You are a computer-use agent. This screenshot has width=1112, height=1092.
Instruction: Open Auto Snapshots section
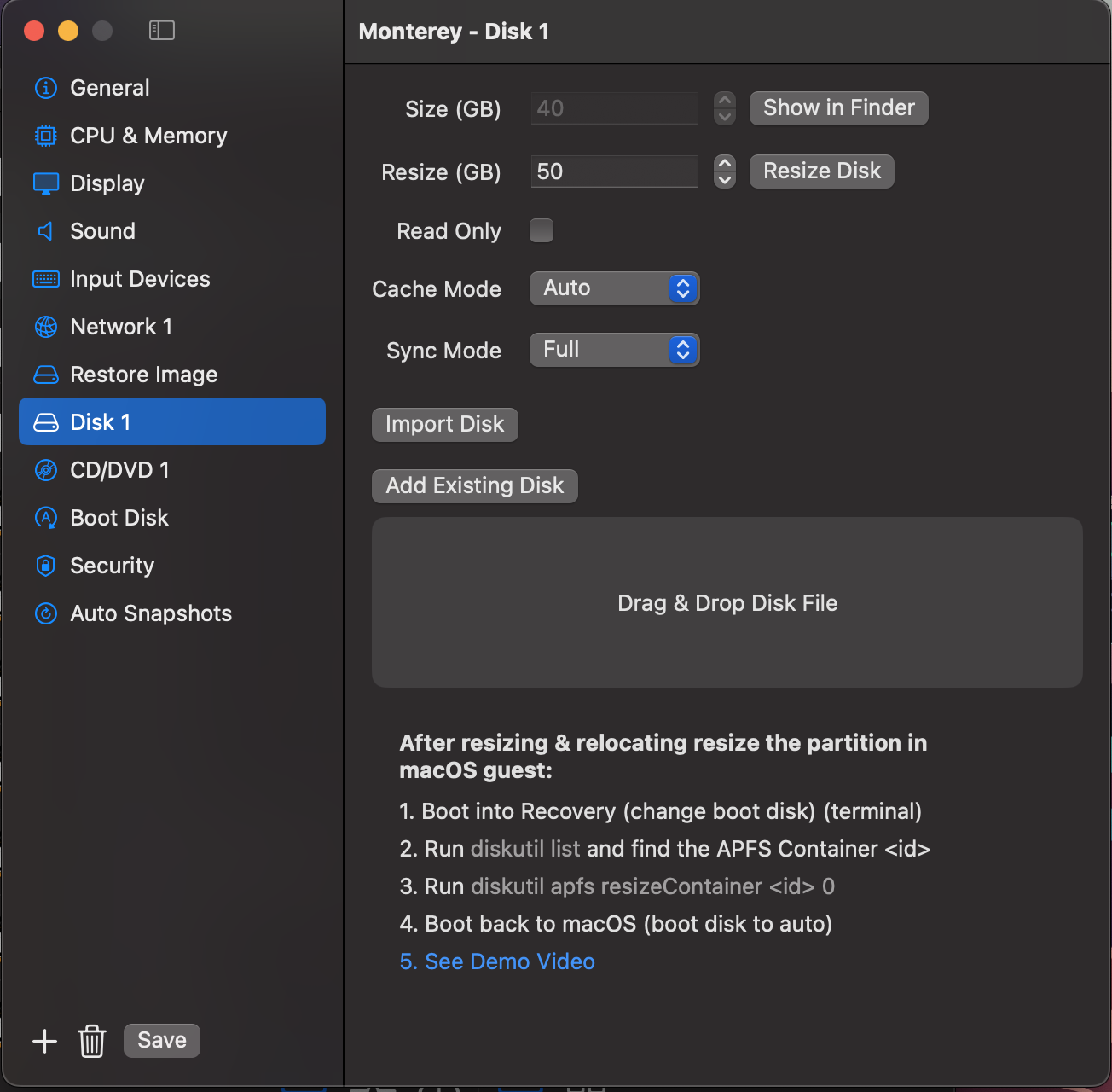tap(172, 613)
